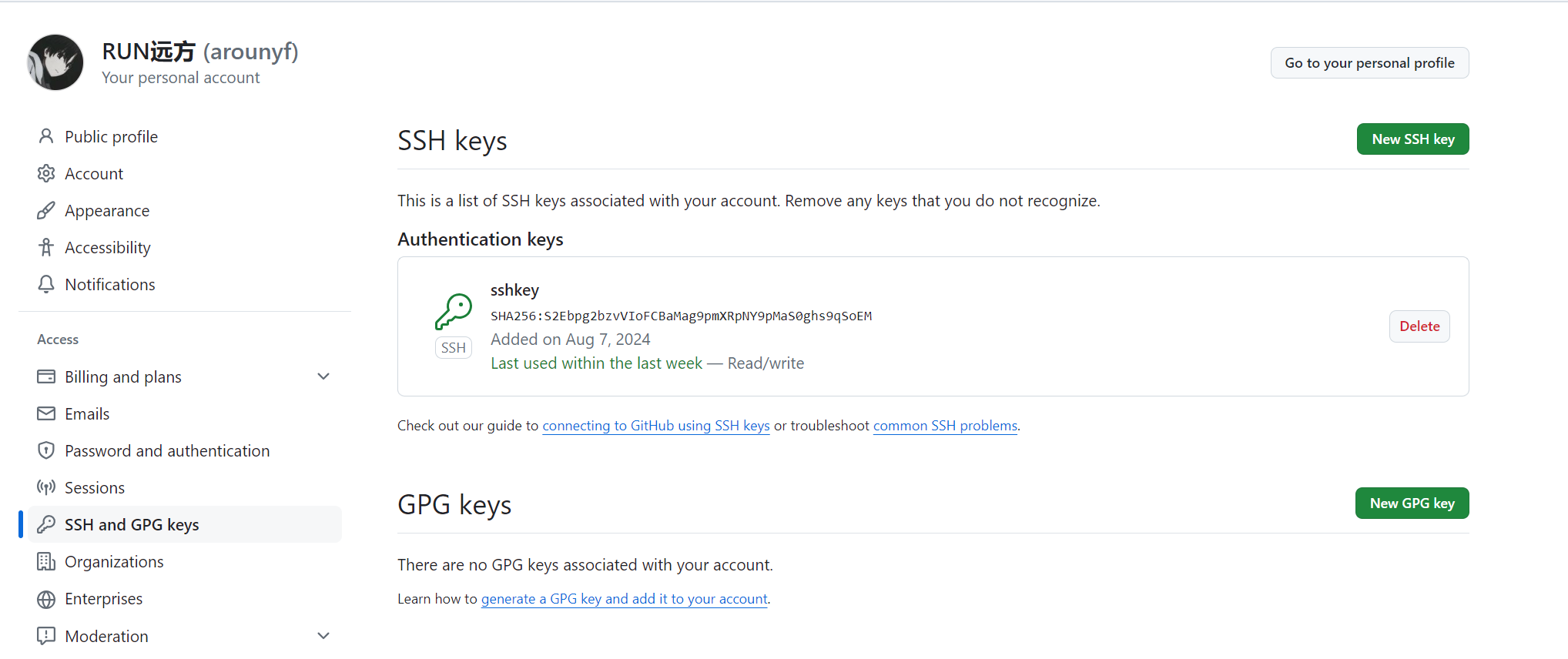The height and width of the screenshot is (659, 1568).
Task: Click the Account gear icon
Action: pos(46,173)
